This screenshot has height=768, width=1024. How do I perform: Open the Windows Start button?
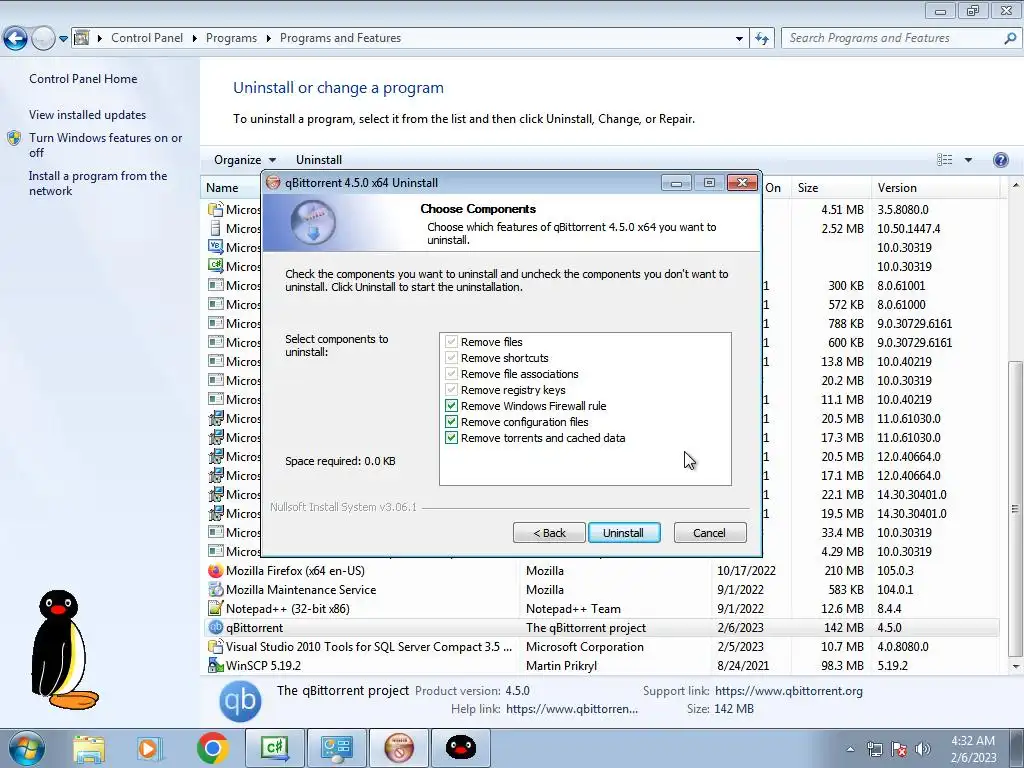tap(26, 748)
